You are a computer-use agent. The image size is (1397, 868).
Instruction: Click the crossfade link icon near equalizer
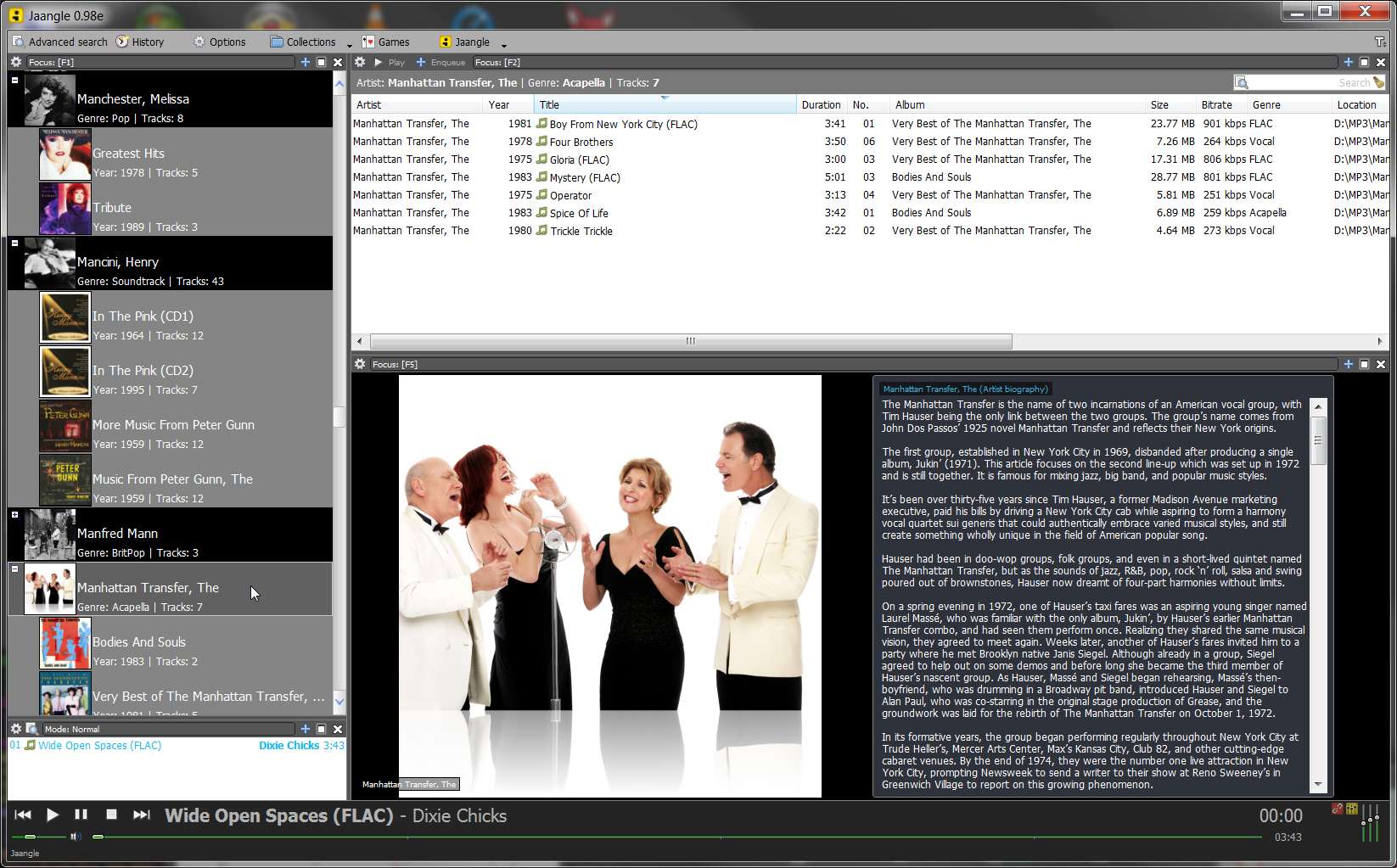tap(1337, 809)
